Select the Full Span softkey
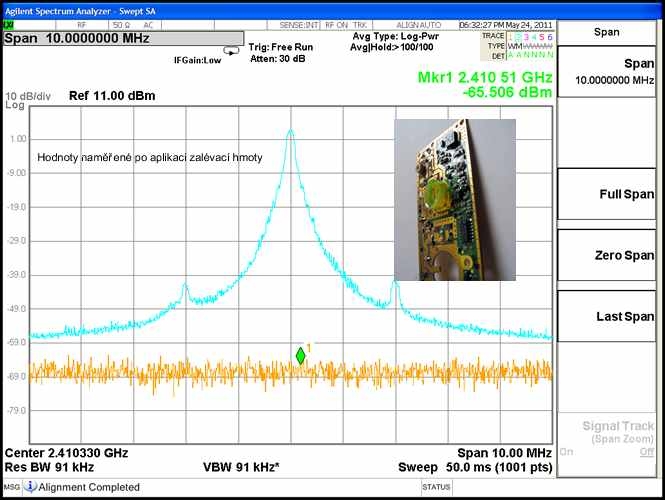Image resolution: width=665 pixels, height=500 pixels. coord(606,194)
